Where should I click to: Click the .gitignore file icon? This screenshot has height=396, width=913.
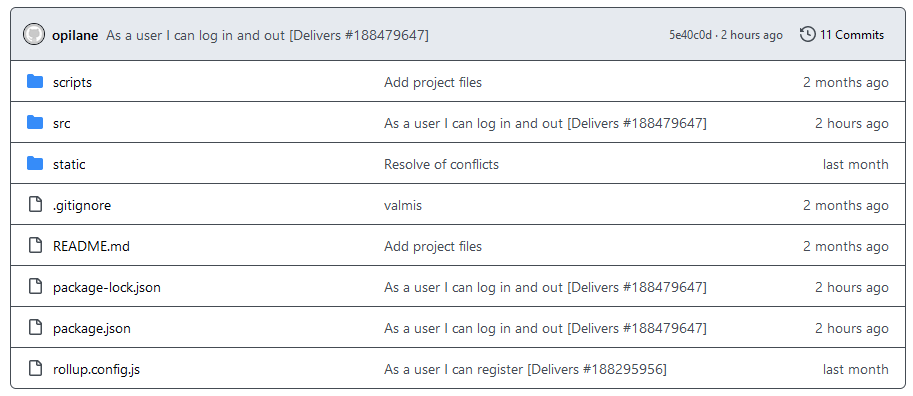pyautogui.click(x=36, y=205)
